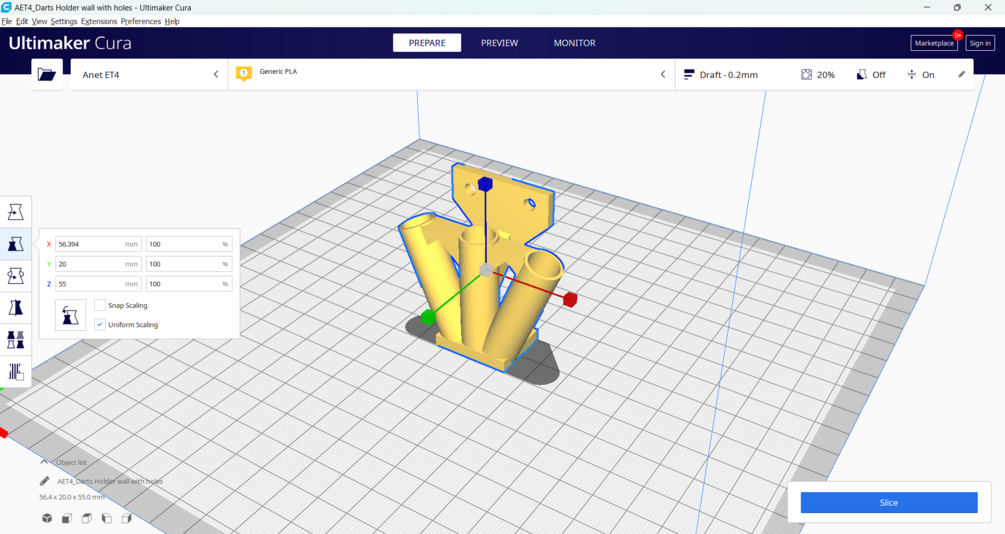The image size is (1005, 534).
Task: Click the gray center uniform scale handle
Action: tap(486, 270)
